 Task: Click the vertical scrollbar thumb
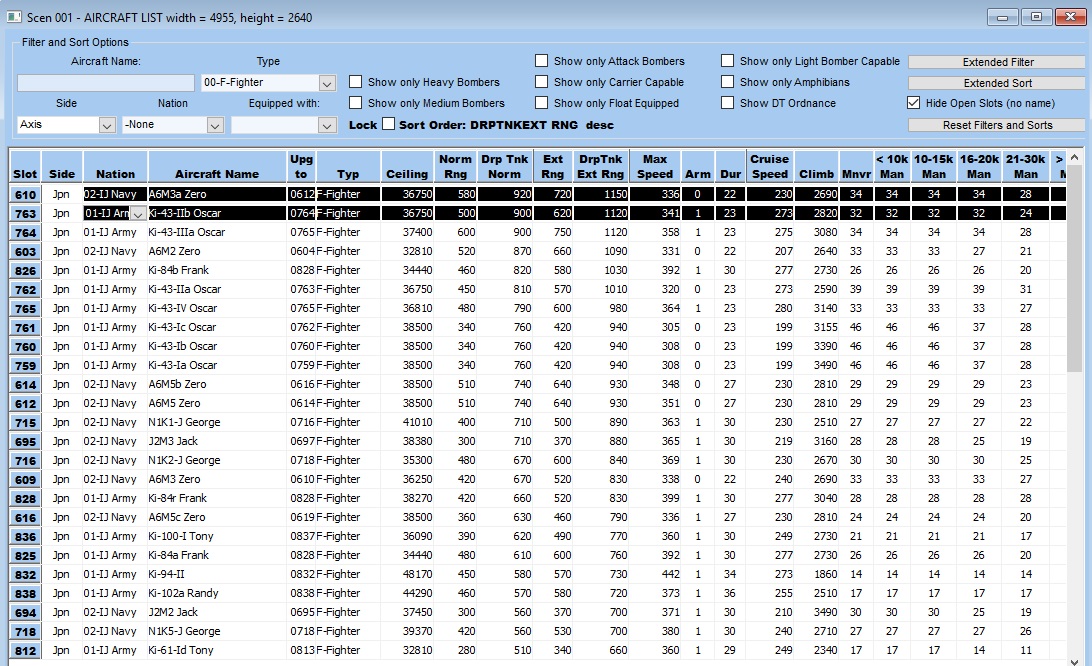[x=1075, y=268]
